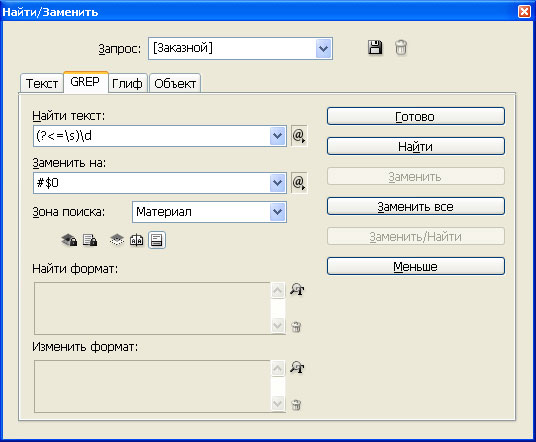Toggle include master pages option
The height and width of the screenshot is (442, 536).
point(136,240)
